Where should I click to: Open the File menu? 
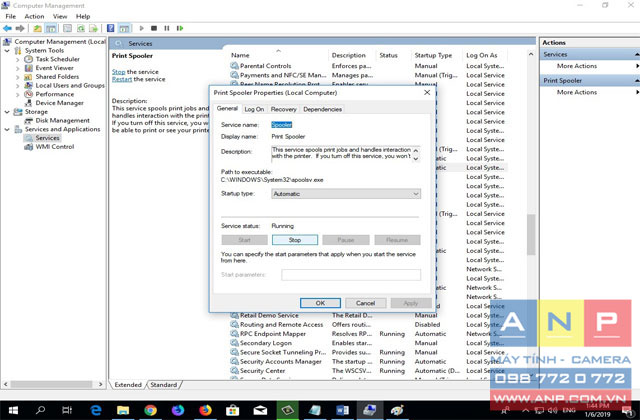(x=11, y=16)
